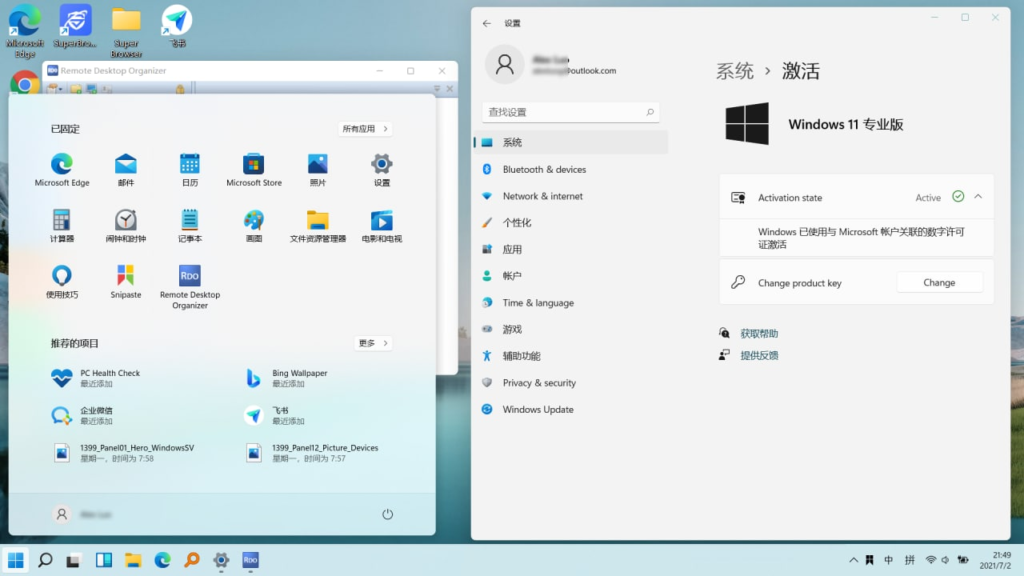The image size is (1024, 576).
Task: Open Network & internet settings
Action: pyautogui.click(x=571, y=196)
